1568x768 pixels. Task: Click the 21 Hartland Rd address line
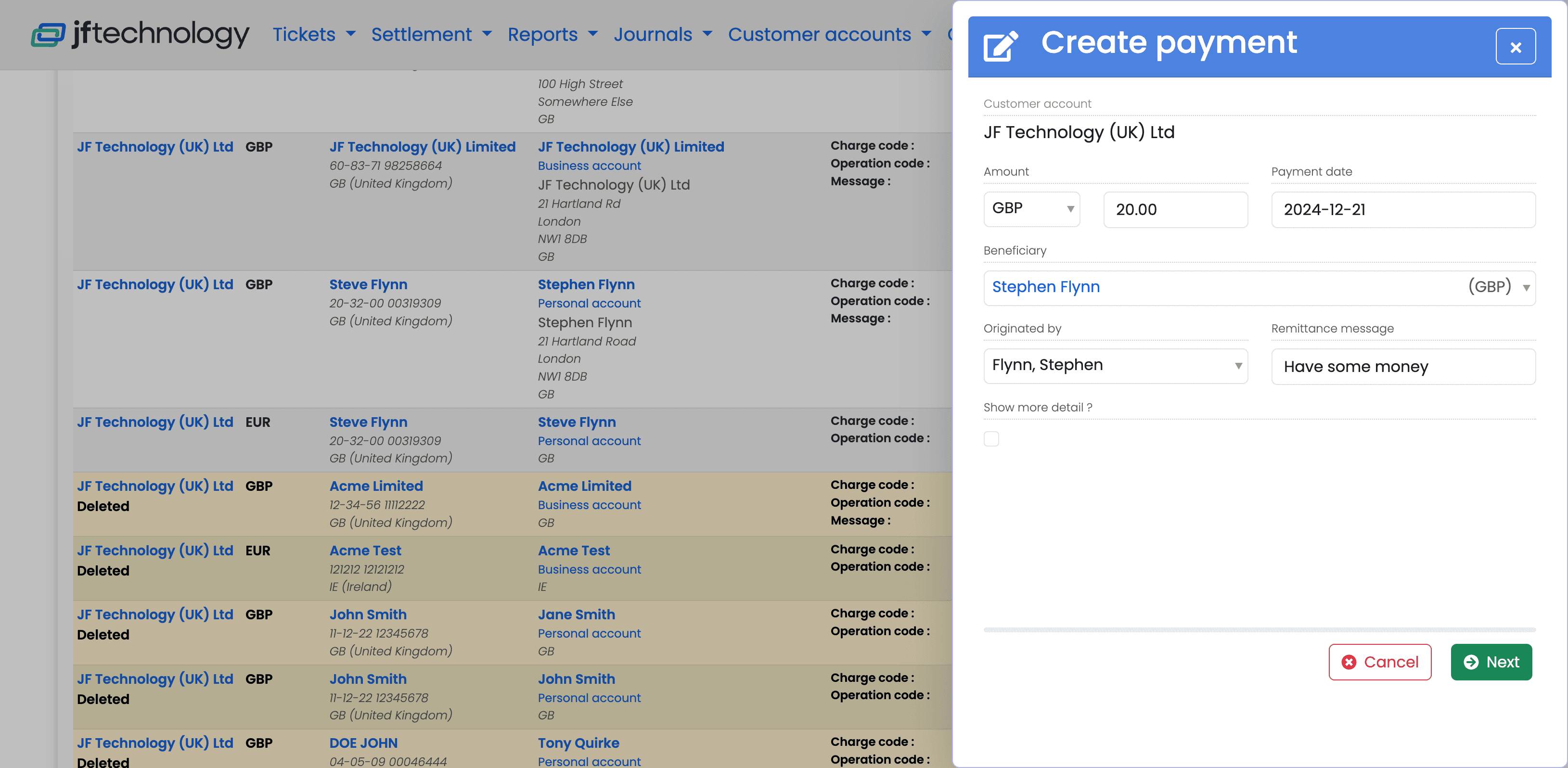point(578,204)
